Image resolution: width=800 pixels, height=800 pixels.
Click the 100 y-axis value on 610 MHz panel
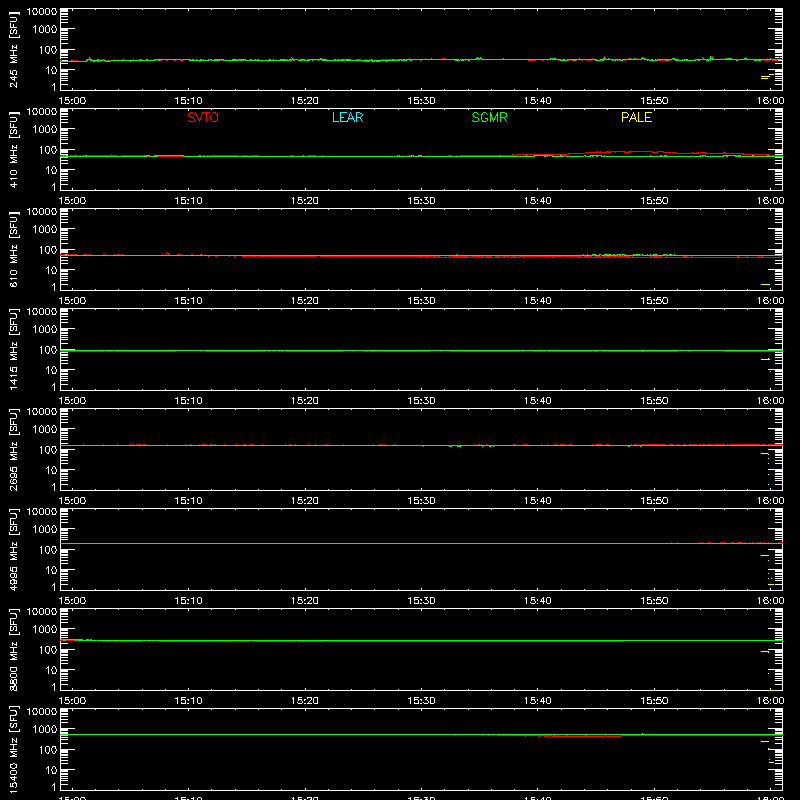point(48,249)
